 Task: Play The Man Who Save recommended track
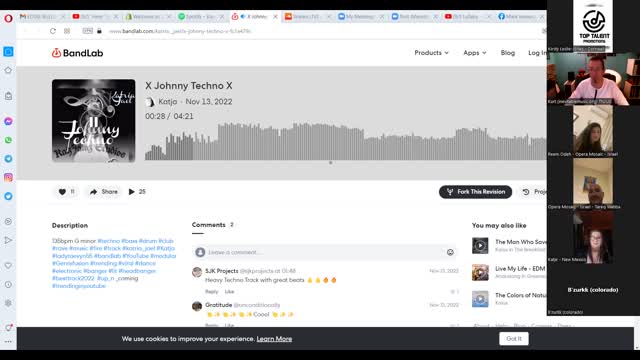pyautogui.click(x=480, y=246)
